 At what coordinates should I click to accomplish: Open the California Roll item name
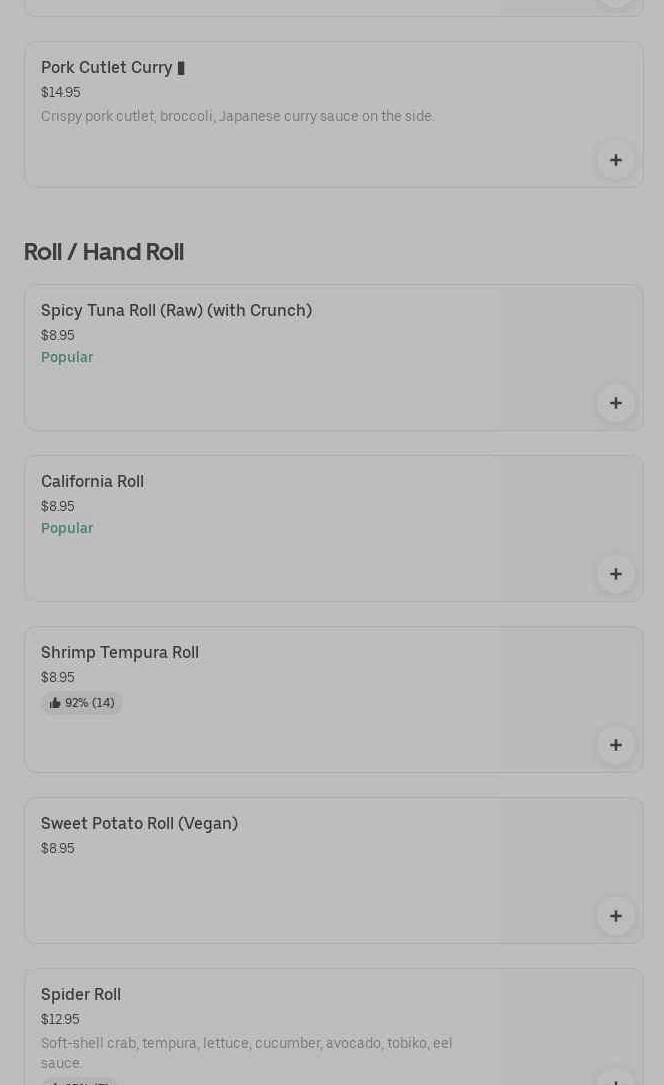[92, 482]
